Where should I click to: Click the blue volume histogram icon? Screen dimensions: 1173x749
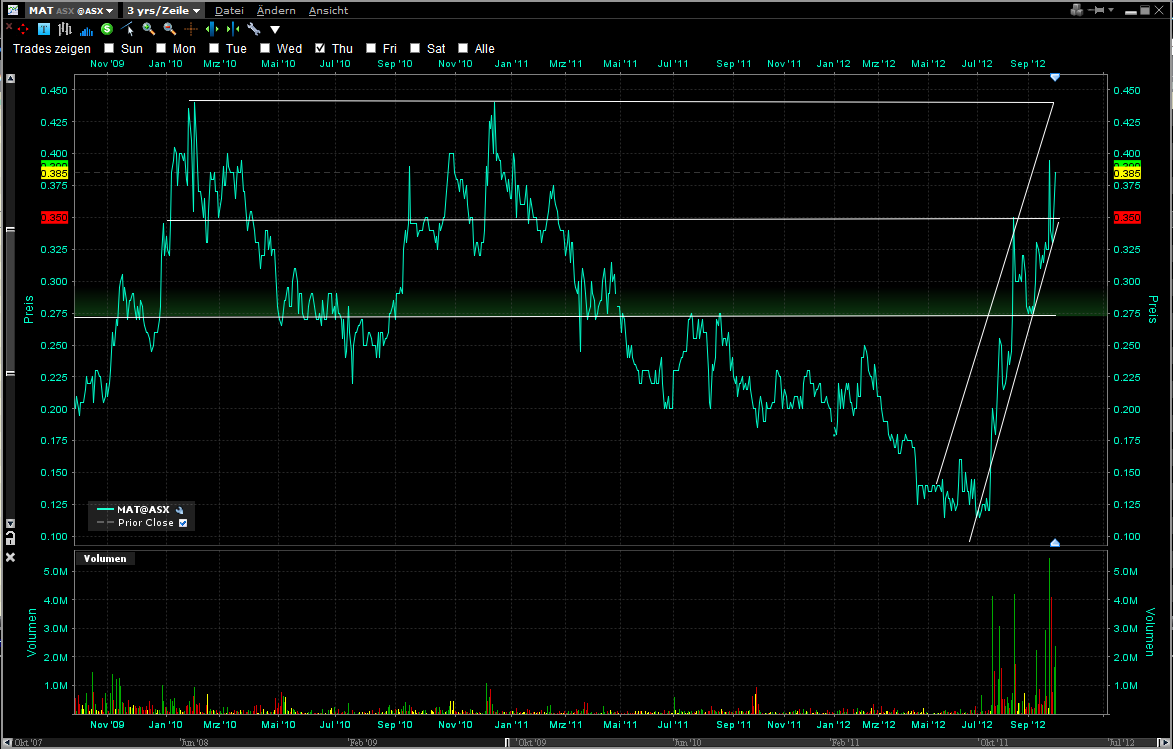(x=86, y=30)
